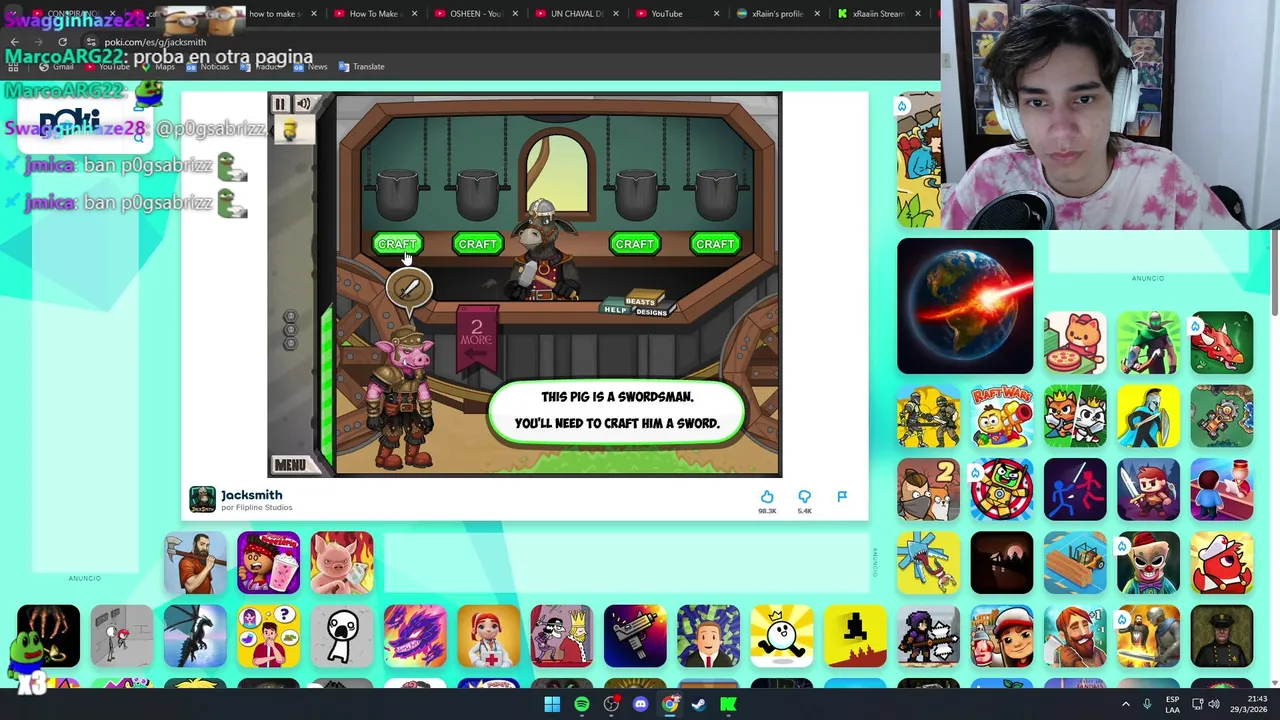Viewport: 1280px width, 720px height.
Task: Open the Gmail bookmark
Action: pyautogui.click(x=56, y=66)
